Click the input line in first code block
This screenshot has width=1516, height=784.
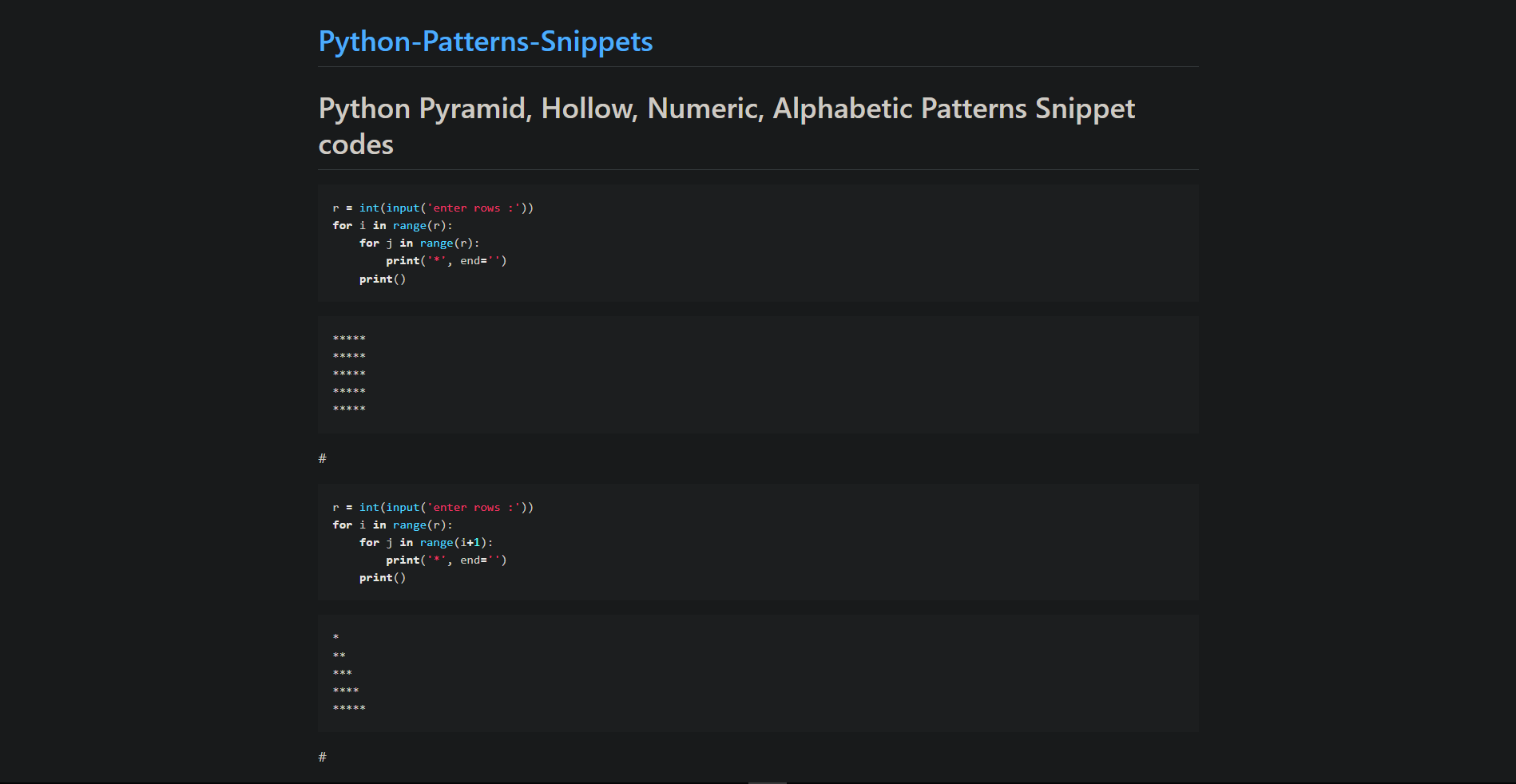(433, 208)
